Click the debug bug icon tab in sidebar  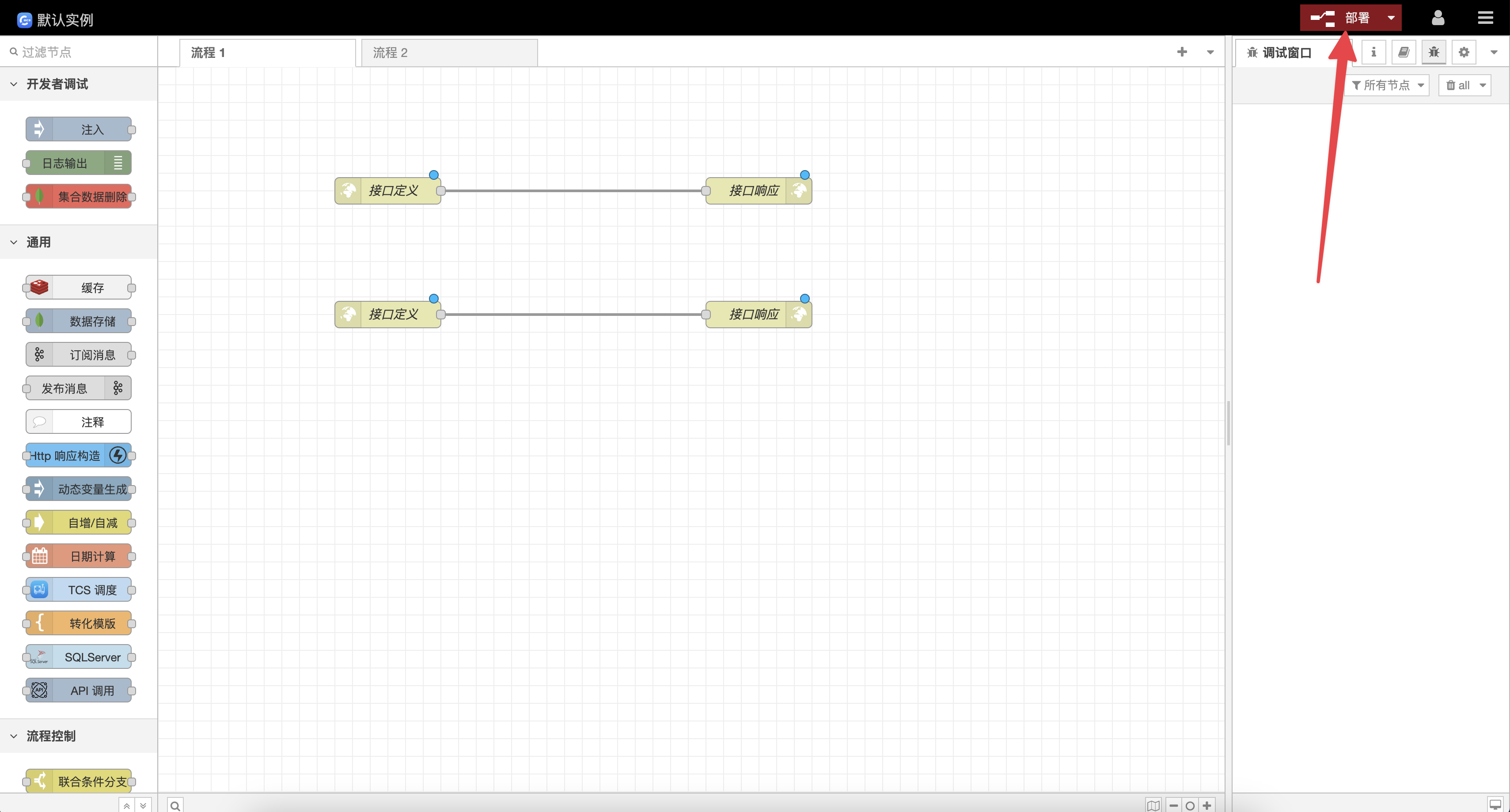tap(1434, 52)
